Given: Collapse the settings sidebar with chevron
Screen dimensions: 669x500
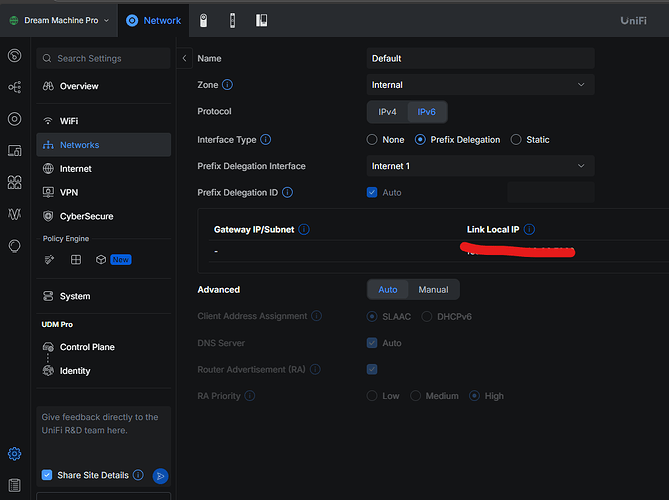Looking at the screenshot, I should tap(185, 59).
